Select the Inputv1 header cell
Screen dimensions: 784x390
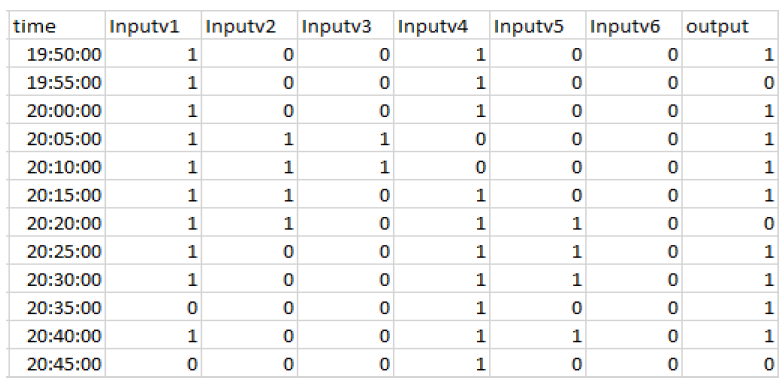(x=153, y=26)
